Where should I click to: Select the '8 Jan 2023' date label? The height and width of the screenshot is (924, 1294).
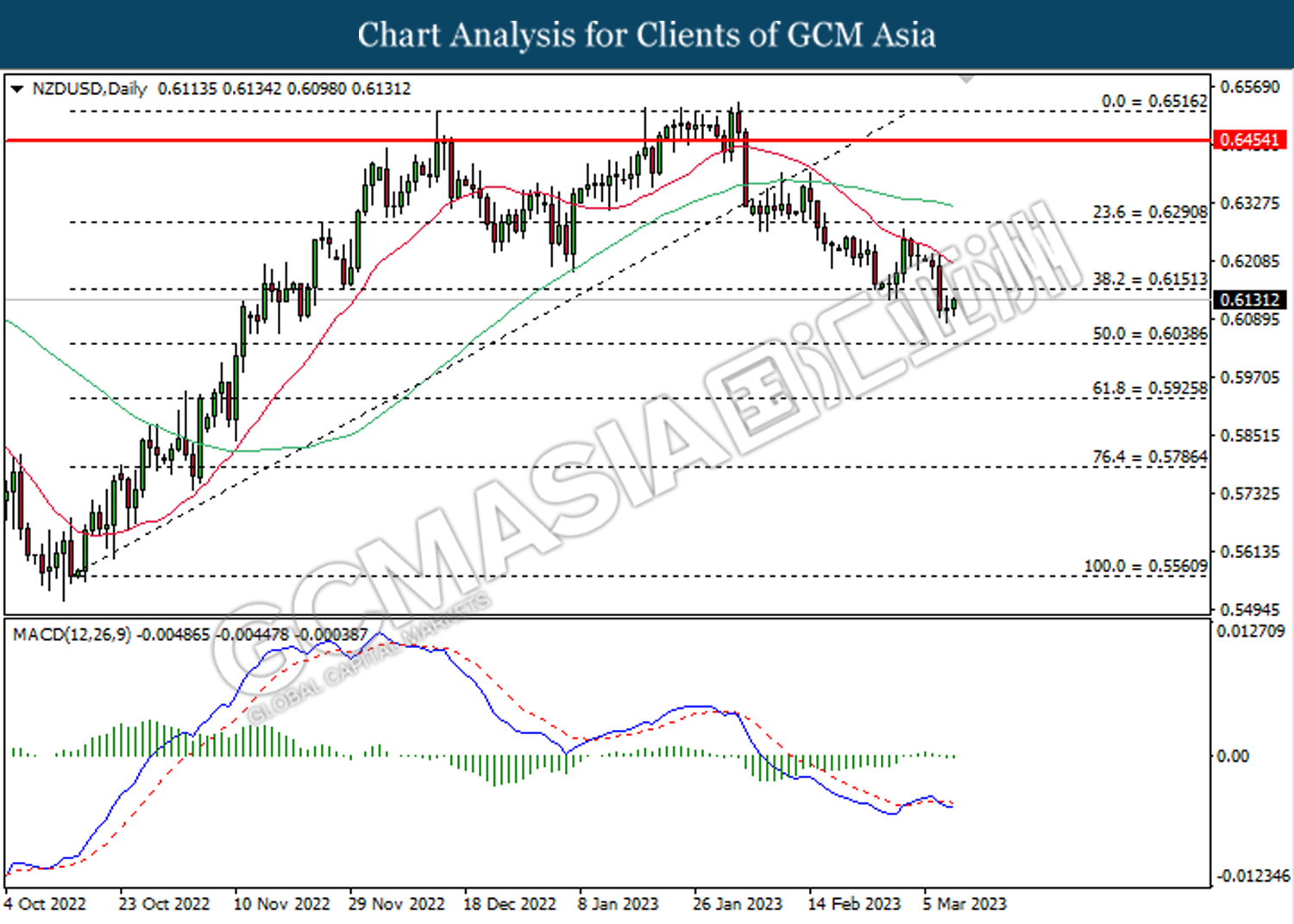tap(618, 903)
